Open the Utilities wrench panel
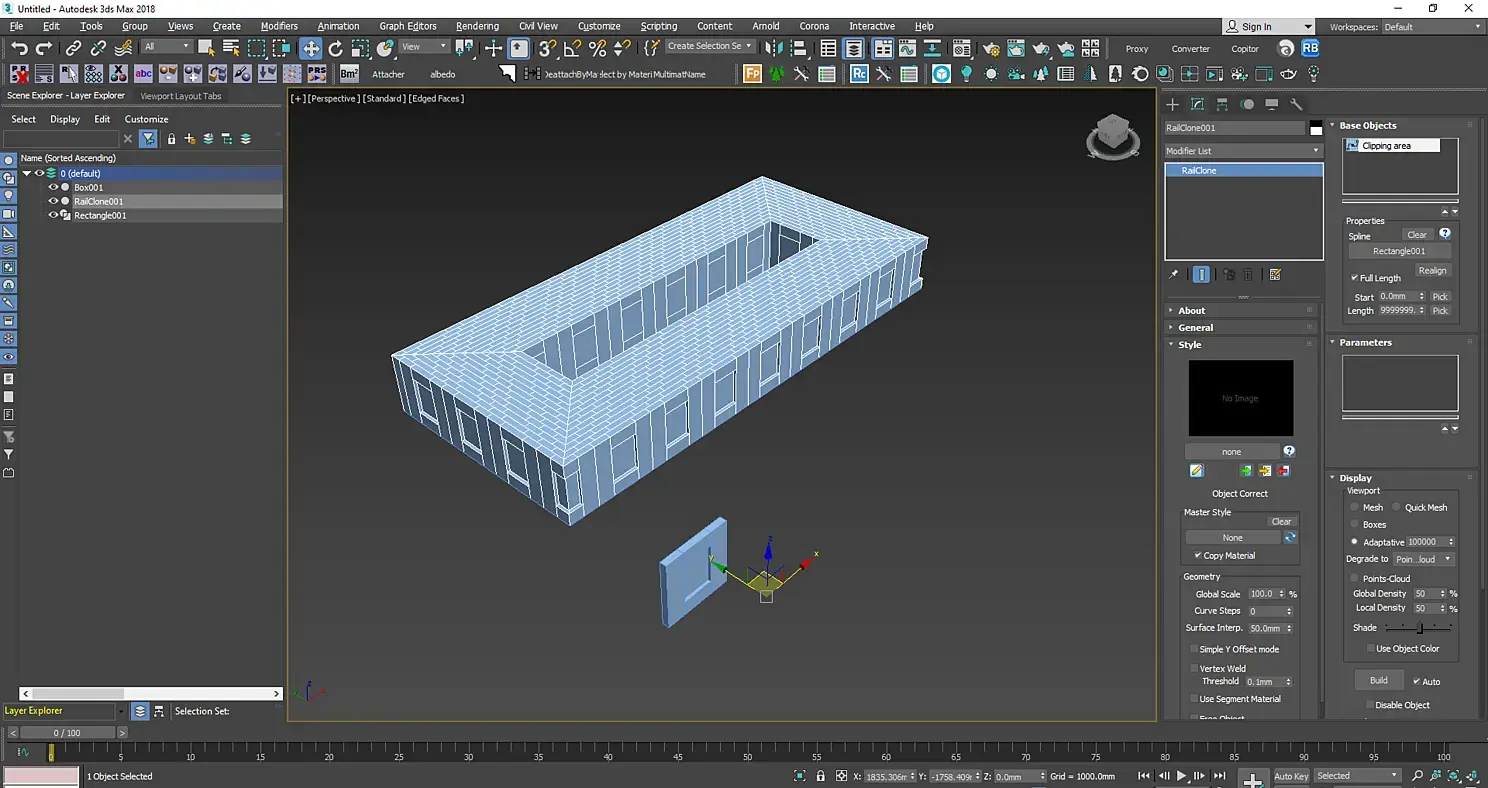 pyautogui.click(x=1296, y=104)
